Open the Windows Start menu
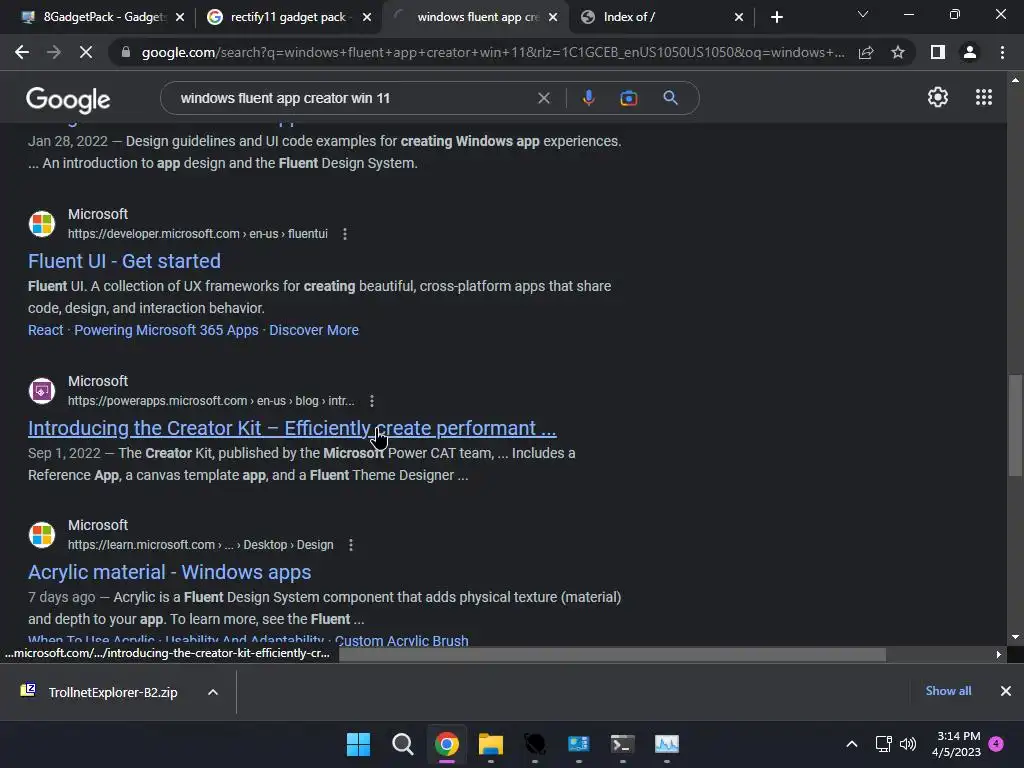Viewport: 1024px width, 768px height. point(358,744)
